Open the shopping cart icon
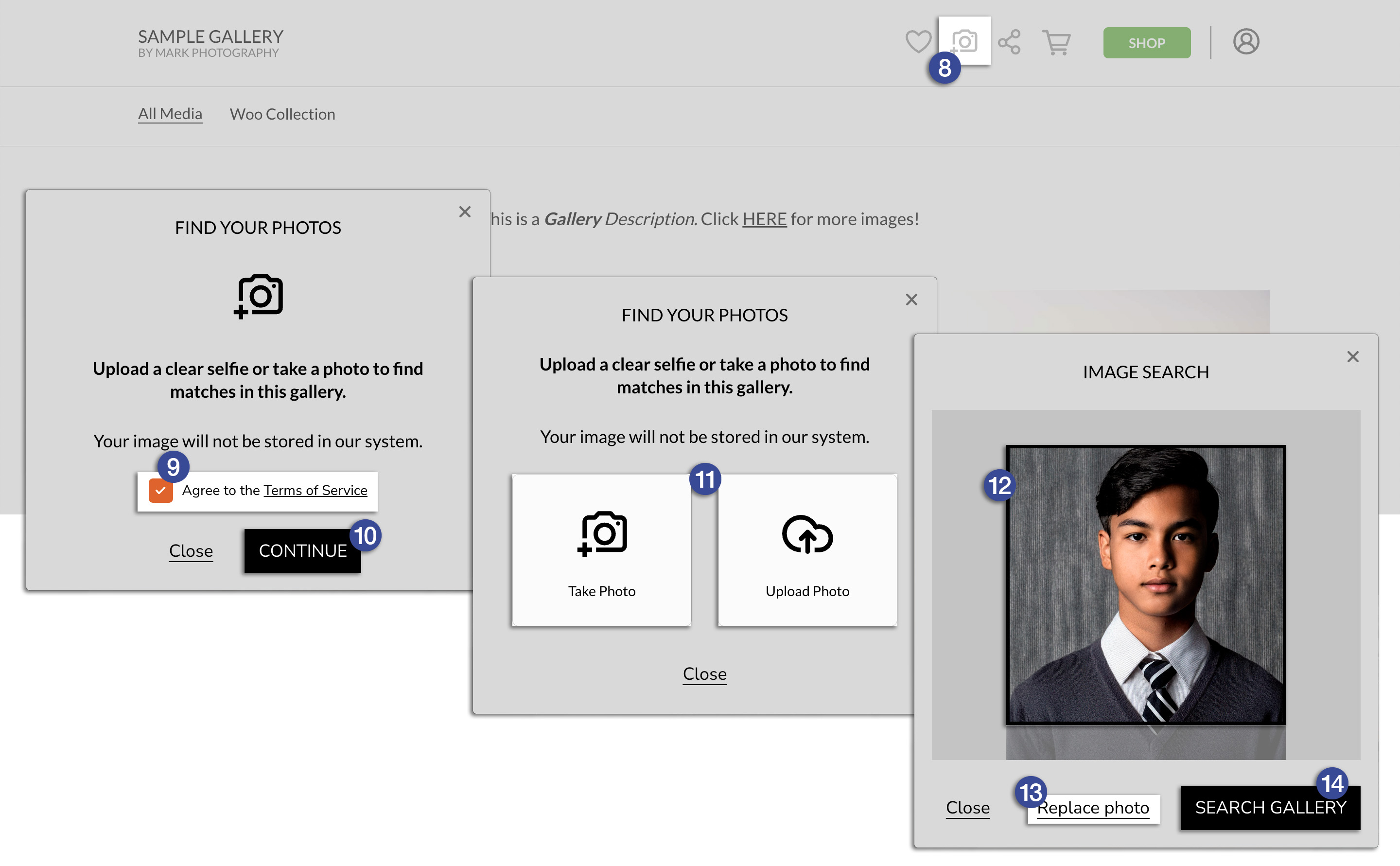Image resolution: width=1400 pixels, height=866 pixels. tap(1056, 42)
